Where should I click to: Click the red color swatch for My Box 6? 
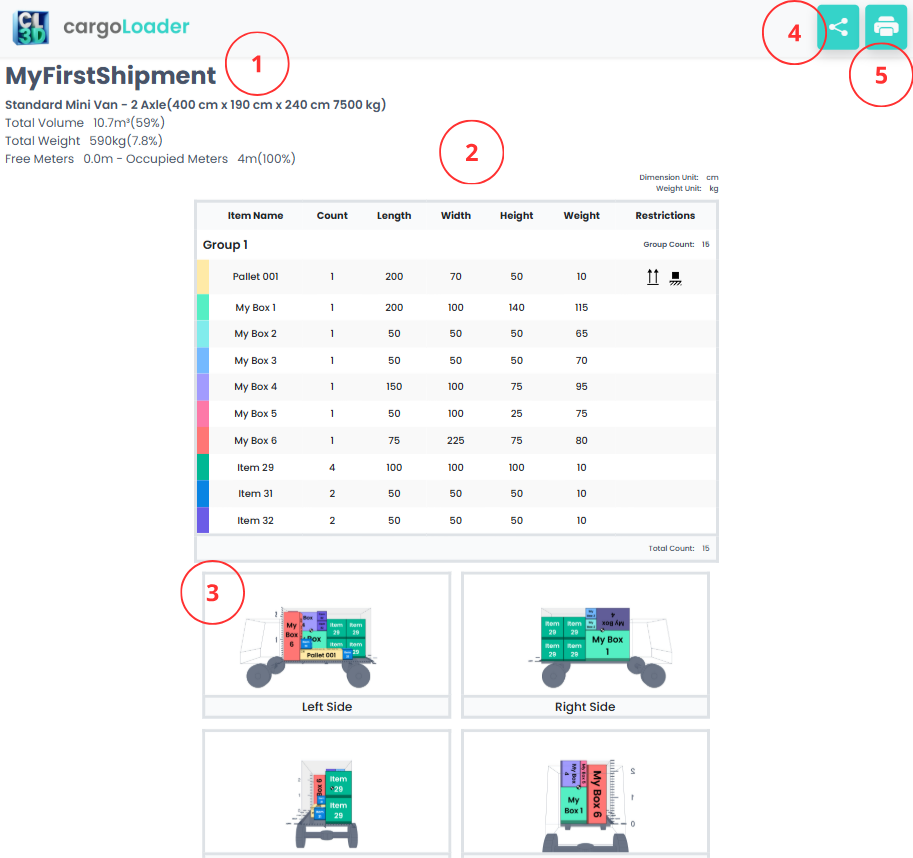tap(203, 441)
